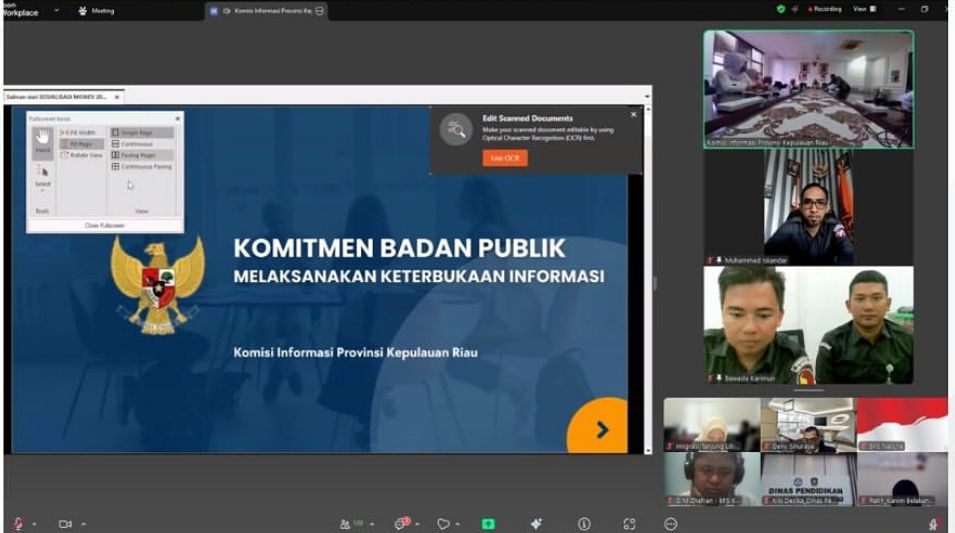Click Rotate View in the fullscreen tools
This screenshot has width=955, height=533.
[x=82, y=155]
